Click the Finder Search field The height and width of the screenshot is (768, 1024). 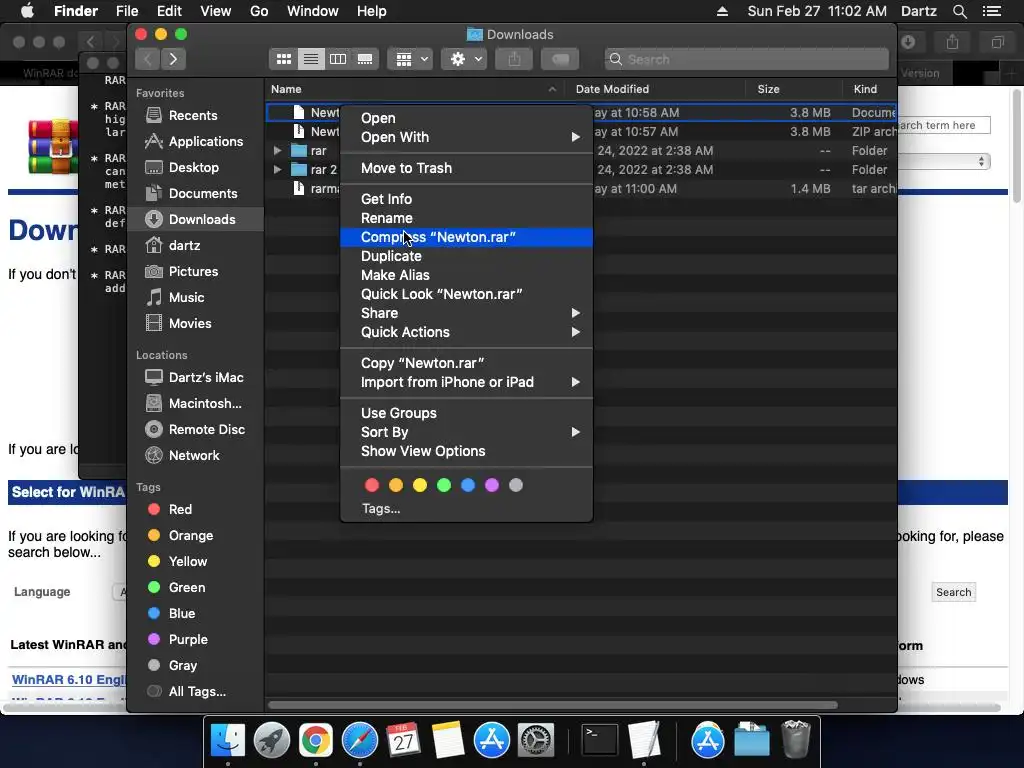tap(746, 59)
